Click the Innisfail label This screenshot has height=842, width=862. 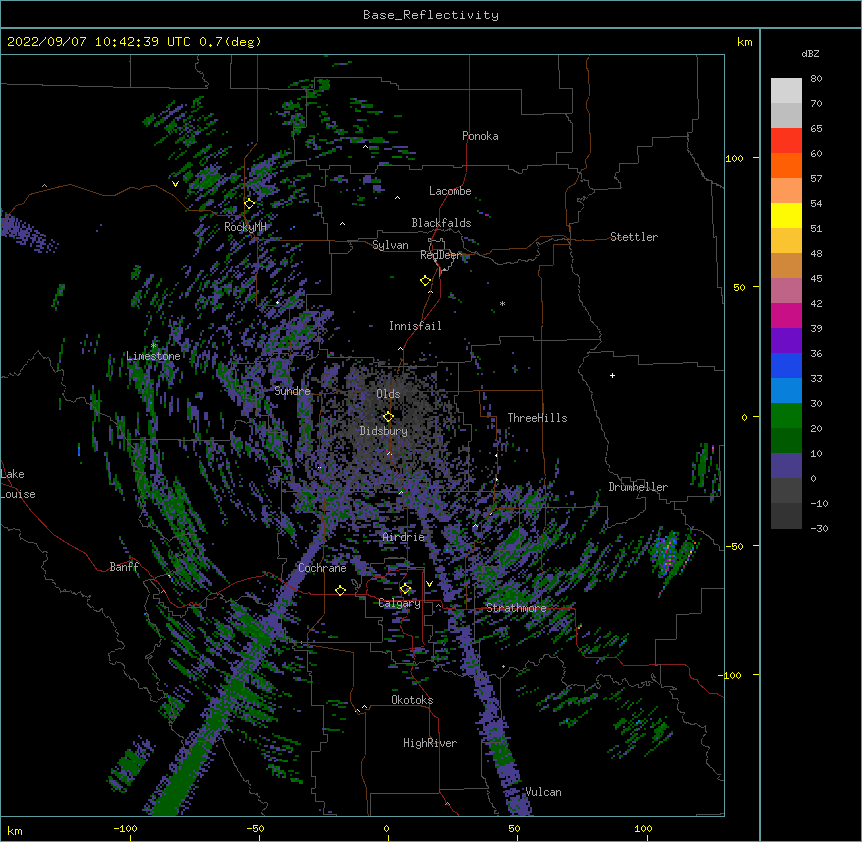tap(415, 326)
